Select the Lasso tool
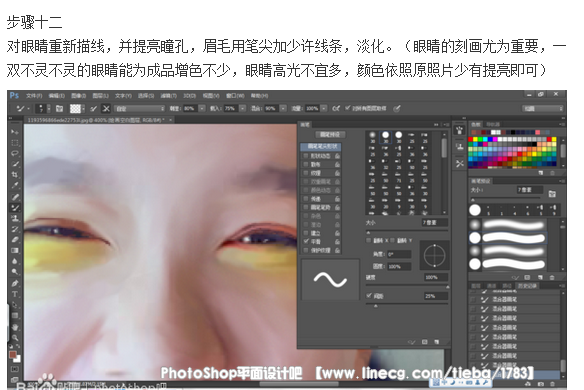The image size is (584, 390). [x=15, y=153]
